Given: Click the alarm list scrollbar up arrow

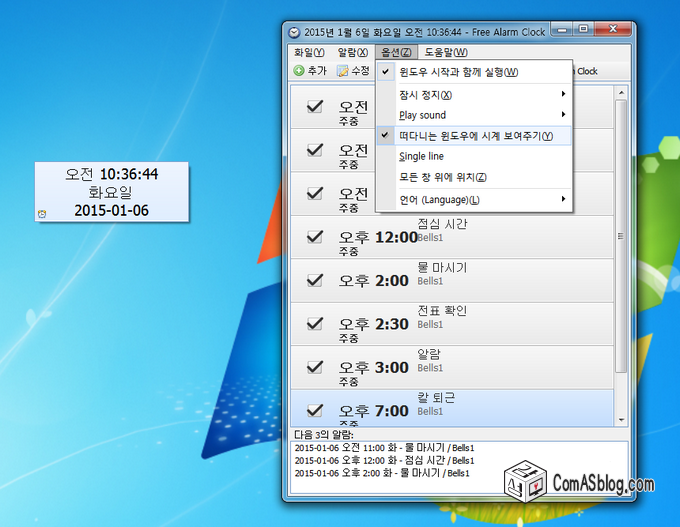Looking at the screenshot, I should (621, 93).
